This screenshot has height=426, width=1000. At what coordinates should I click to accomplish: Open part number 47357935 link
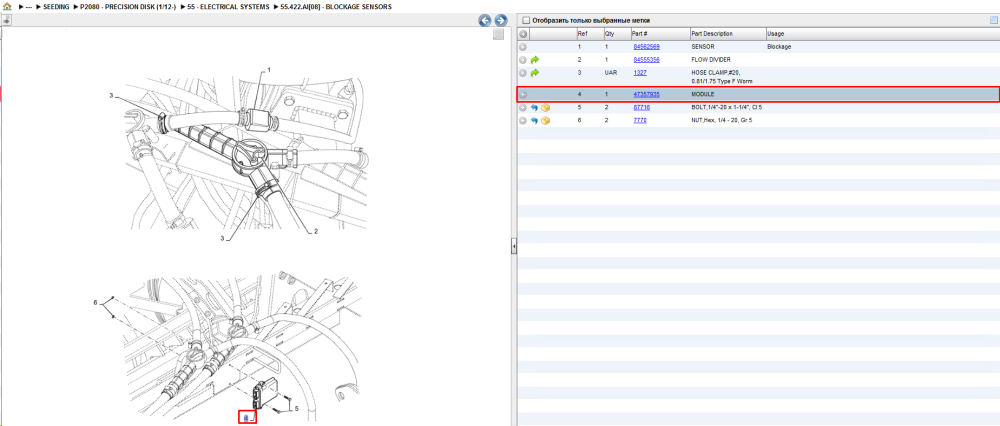[646, 94]
